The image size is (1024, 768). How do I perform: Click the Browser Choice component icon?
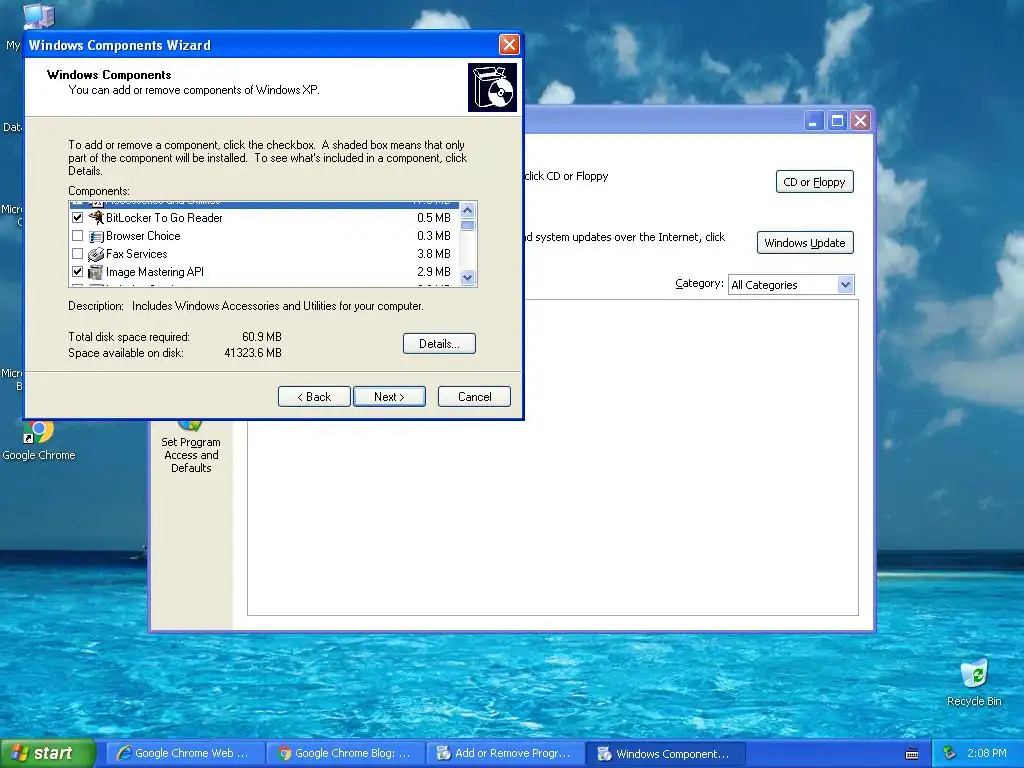coord(96,236)
